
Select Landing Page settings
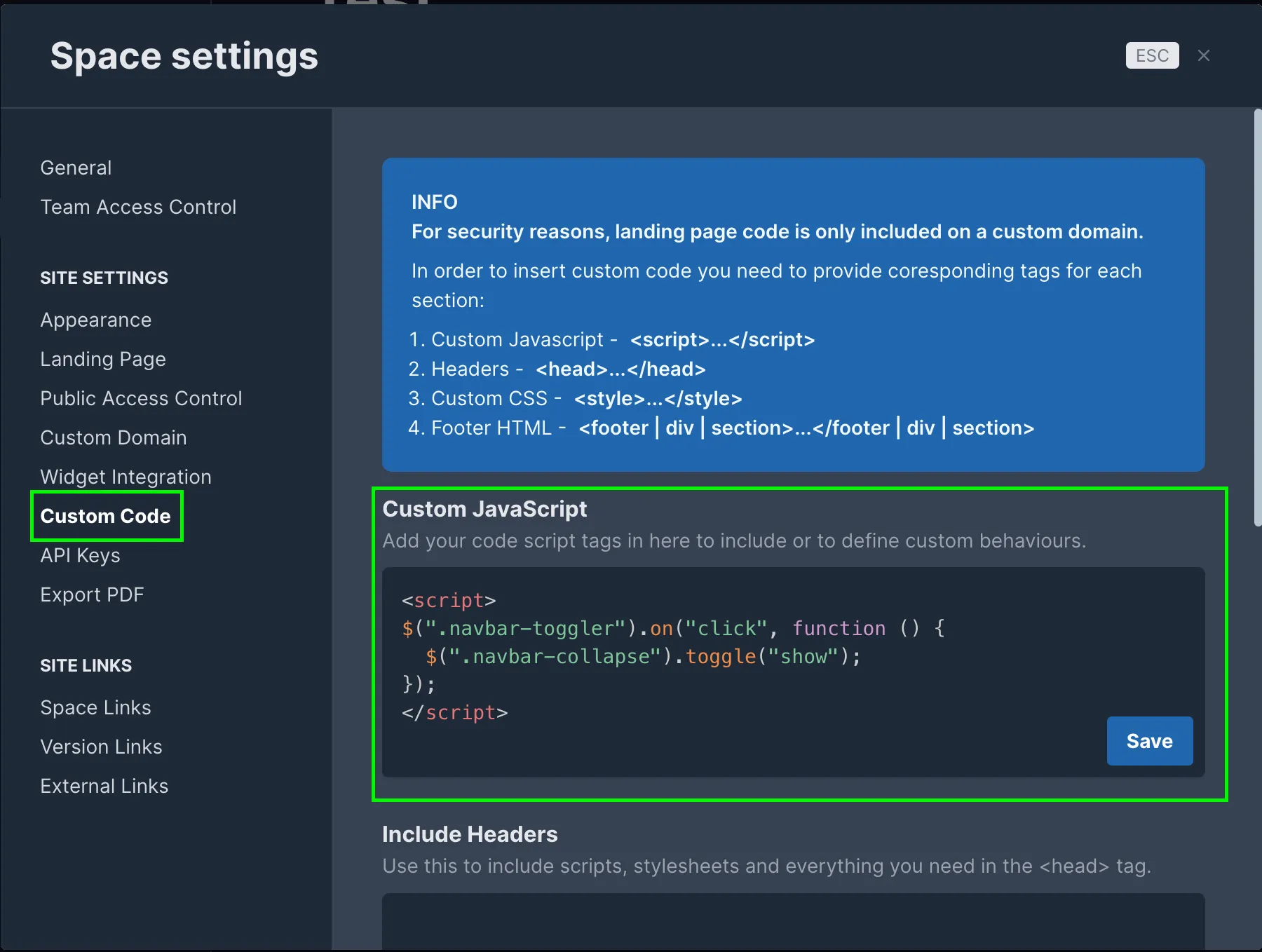point(103,359)
